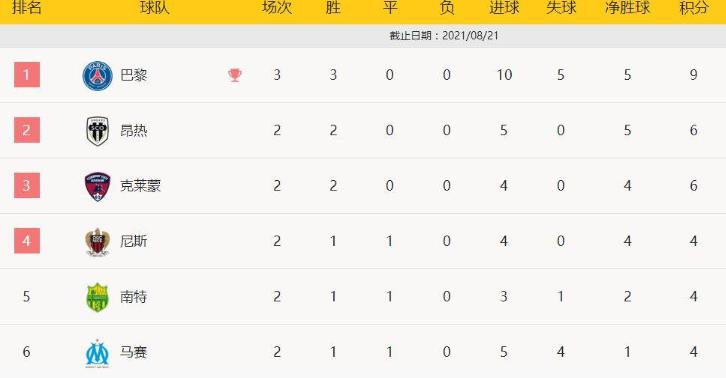Select the 净胜球 column header
The height and width of the screenshot is (378, 726).
[627, 7]
